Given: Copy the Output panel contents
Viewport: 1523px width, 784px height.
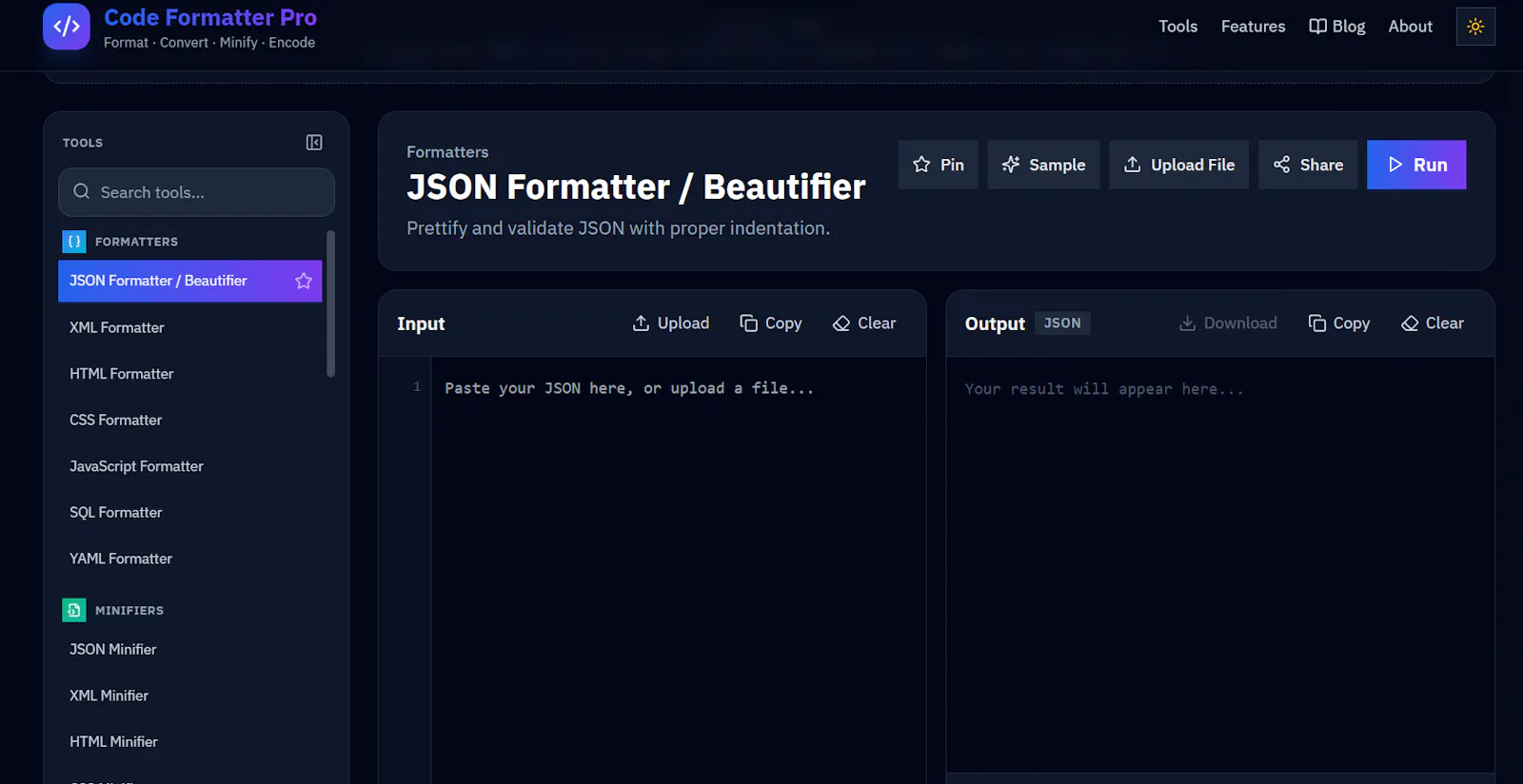Looking at the screenshot, I should (1339, 323).
